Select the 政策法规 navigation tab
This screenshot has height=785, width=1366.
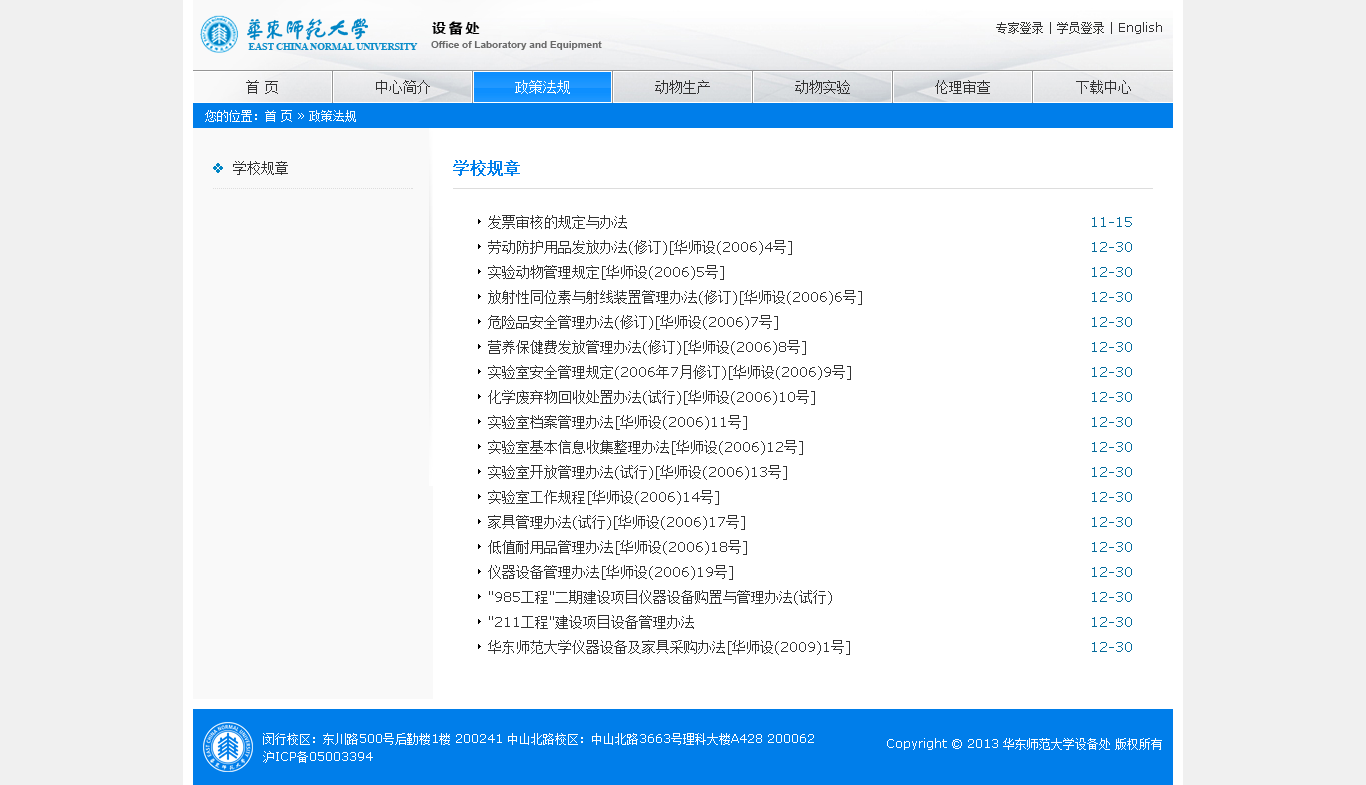[542, 87]
